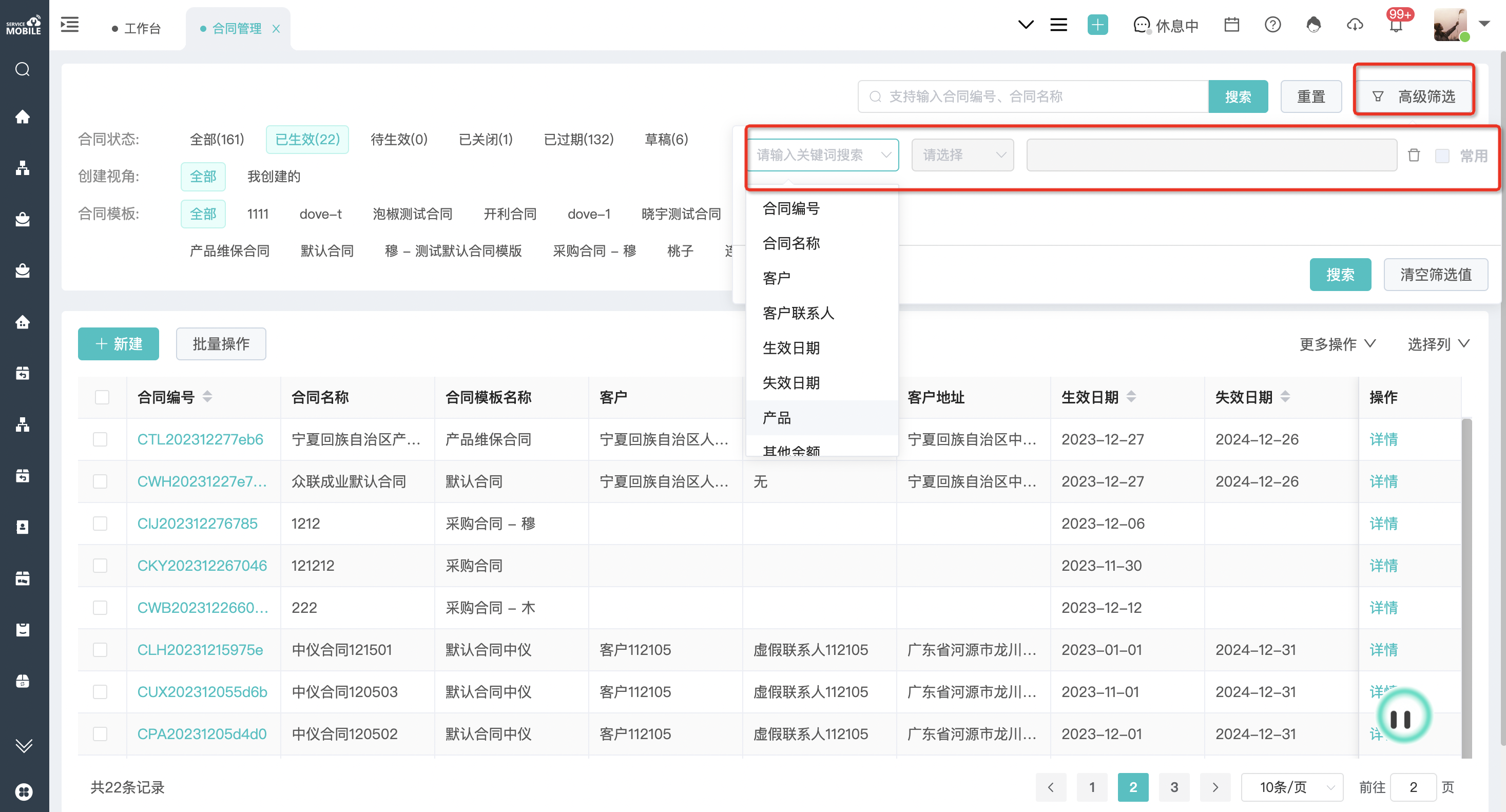Click the table vertical scrollbar
The image size is (1506, 812).
(x=1466, y=588)
